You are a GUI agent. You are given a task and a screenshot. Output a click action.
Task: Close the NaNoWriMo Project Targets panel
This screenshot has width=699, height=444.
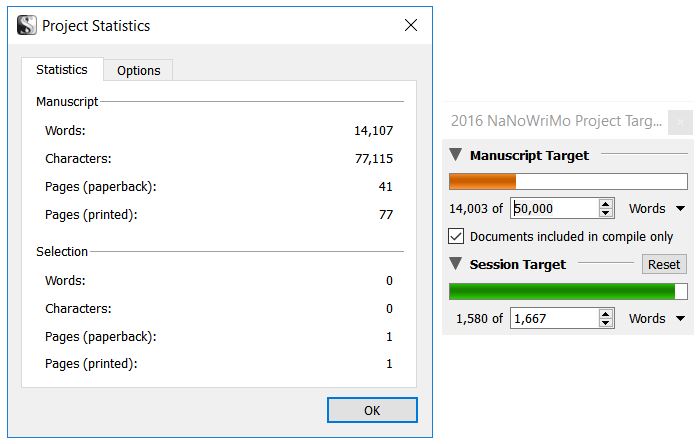680,122
